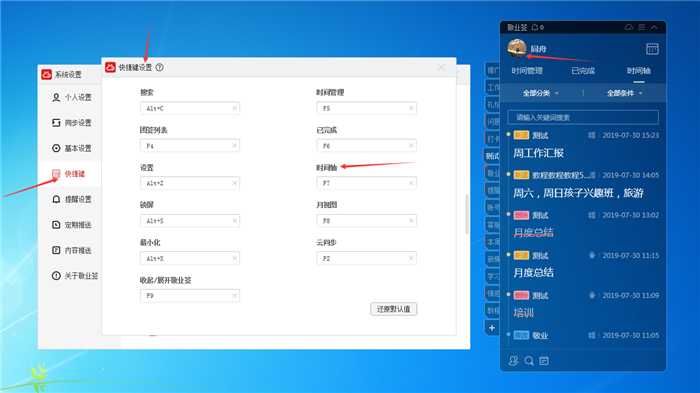Click the vertical scrollbar beside the shortcut dialog
700x393 pixels.
click(467, 214)
